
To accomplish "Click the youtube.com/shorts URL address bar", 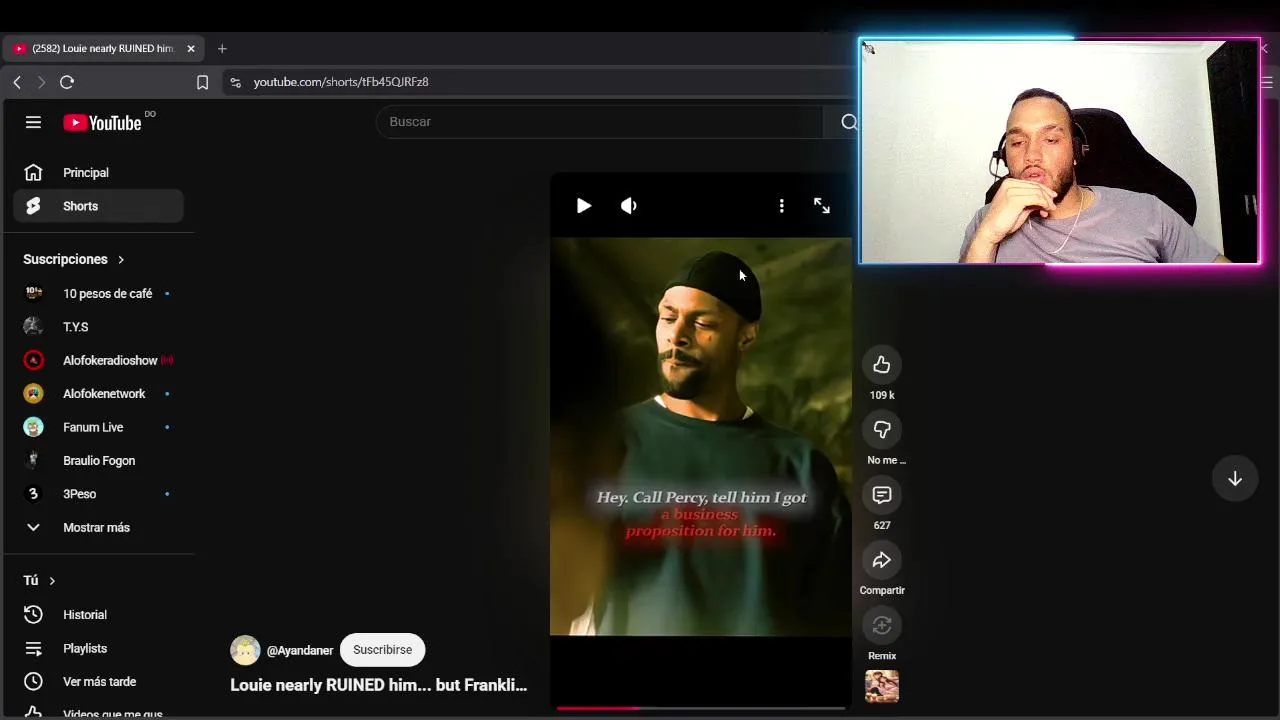I will (341, 82).
